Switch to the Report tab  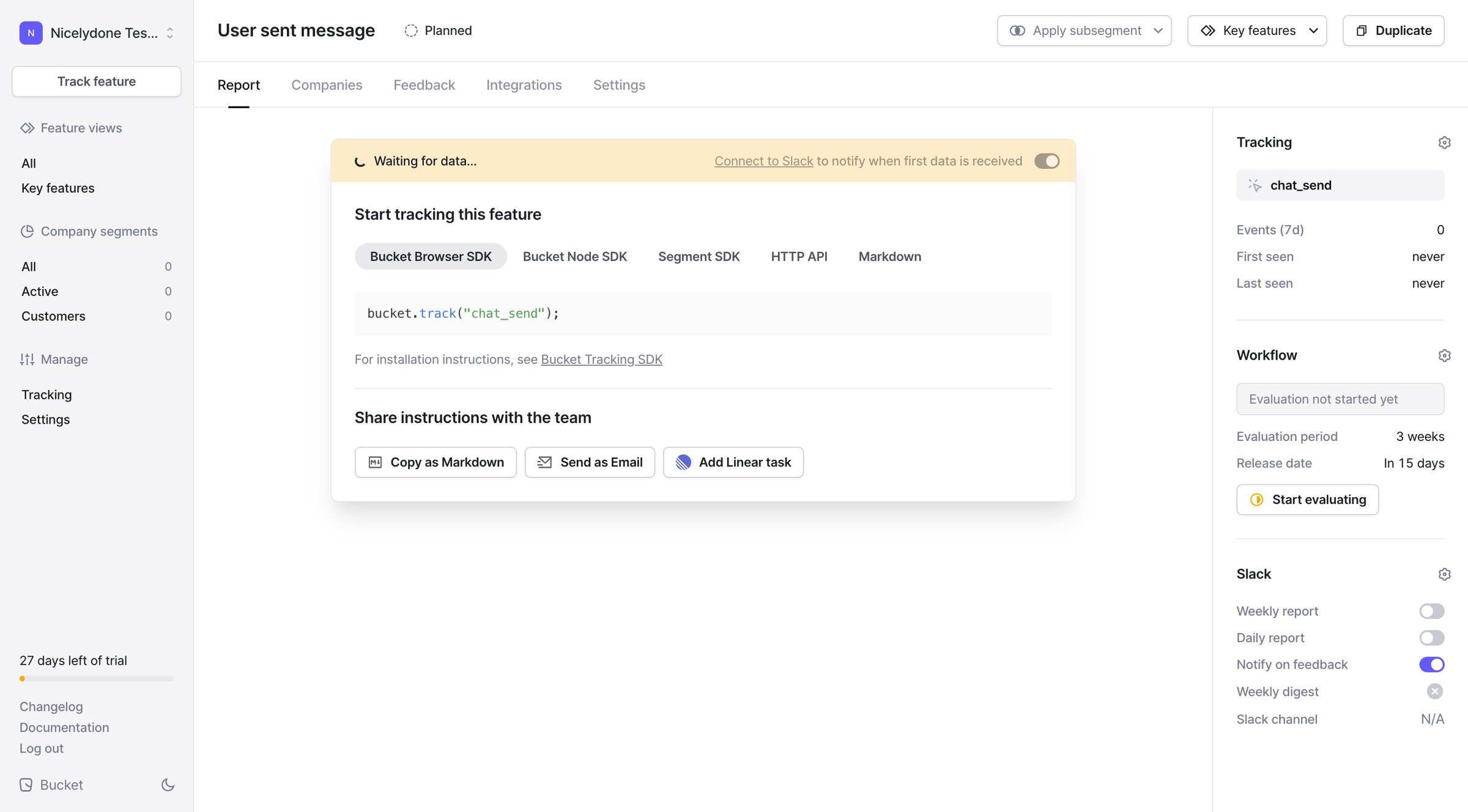pos(239,85)
